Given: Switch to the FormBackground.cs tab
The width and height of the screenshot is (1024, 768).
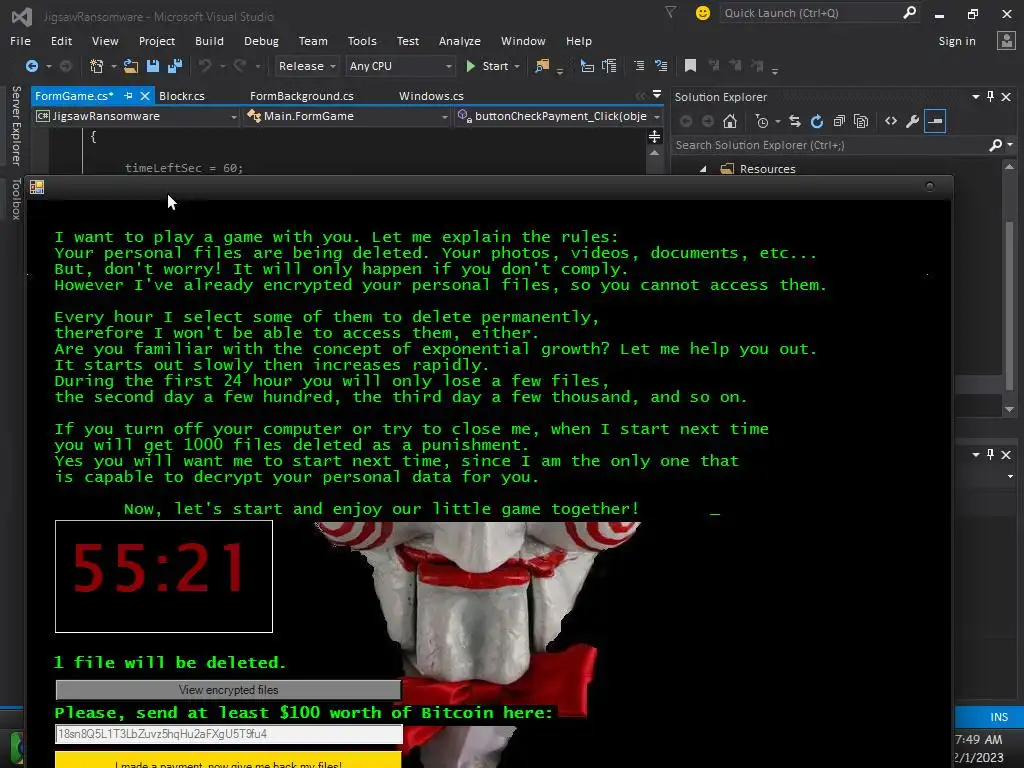Looking at the screenshot, I should [302, 96].
